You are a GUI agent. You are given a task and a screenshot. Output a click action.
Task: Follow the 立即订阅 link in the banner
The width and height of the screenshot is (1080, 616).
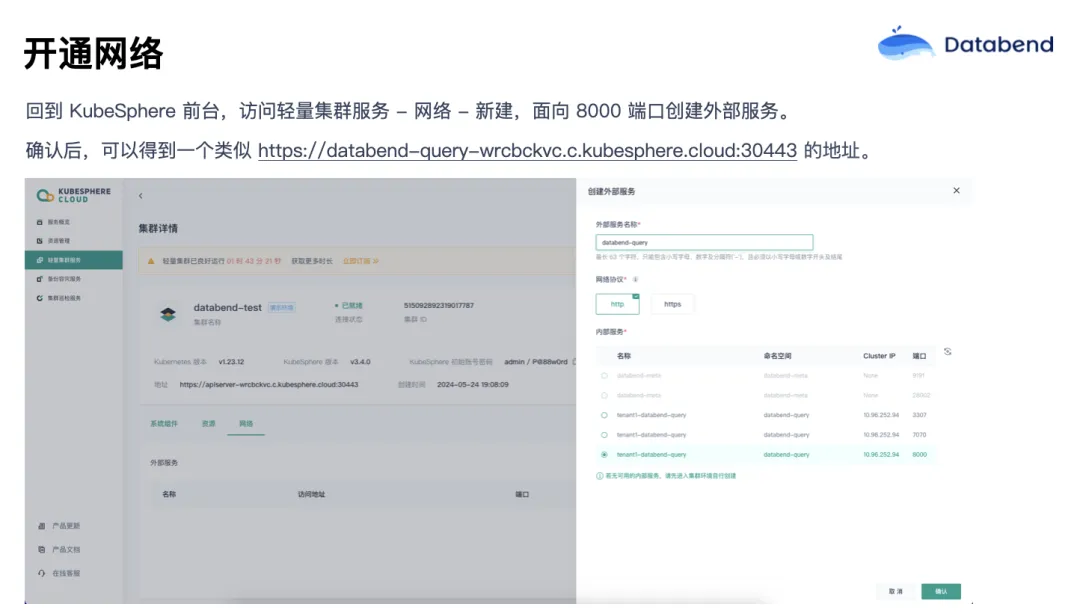pos(361,261)
